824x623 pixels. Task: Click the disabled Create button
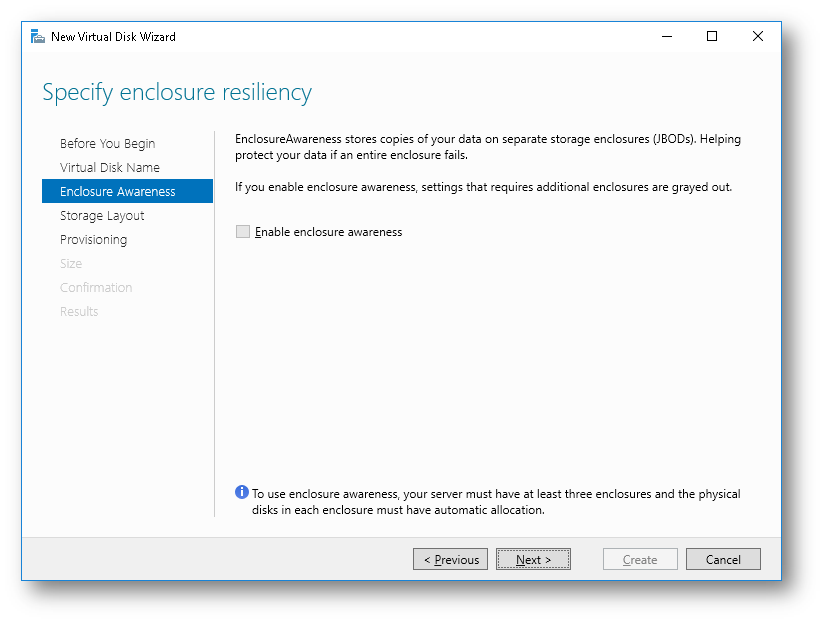(x=640, y=560)
